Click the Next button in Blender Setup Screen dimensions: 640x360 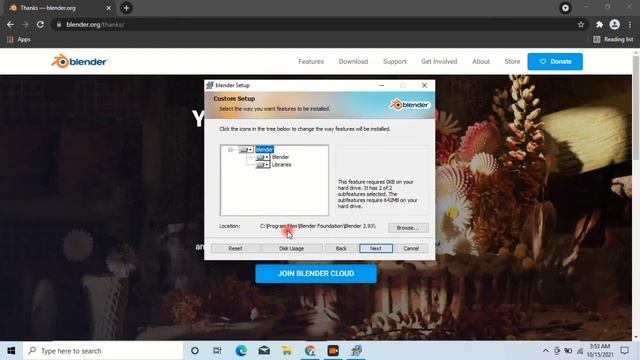click(x=376, y=248)
